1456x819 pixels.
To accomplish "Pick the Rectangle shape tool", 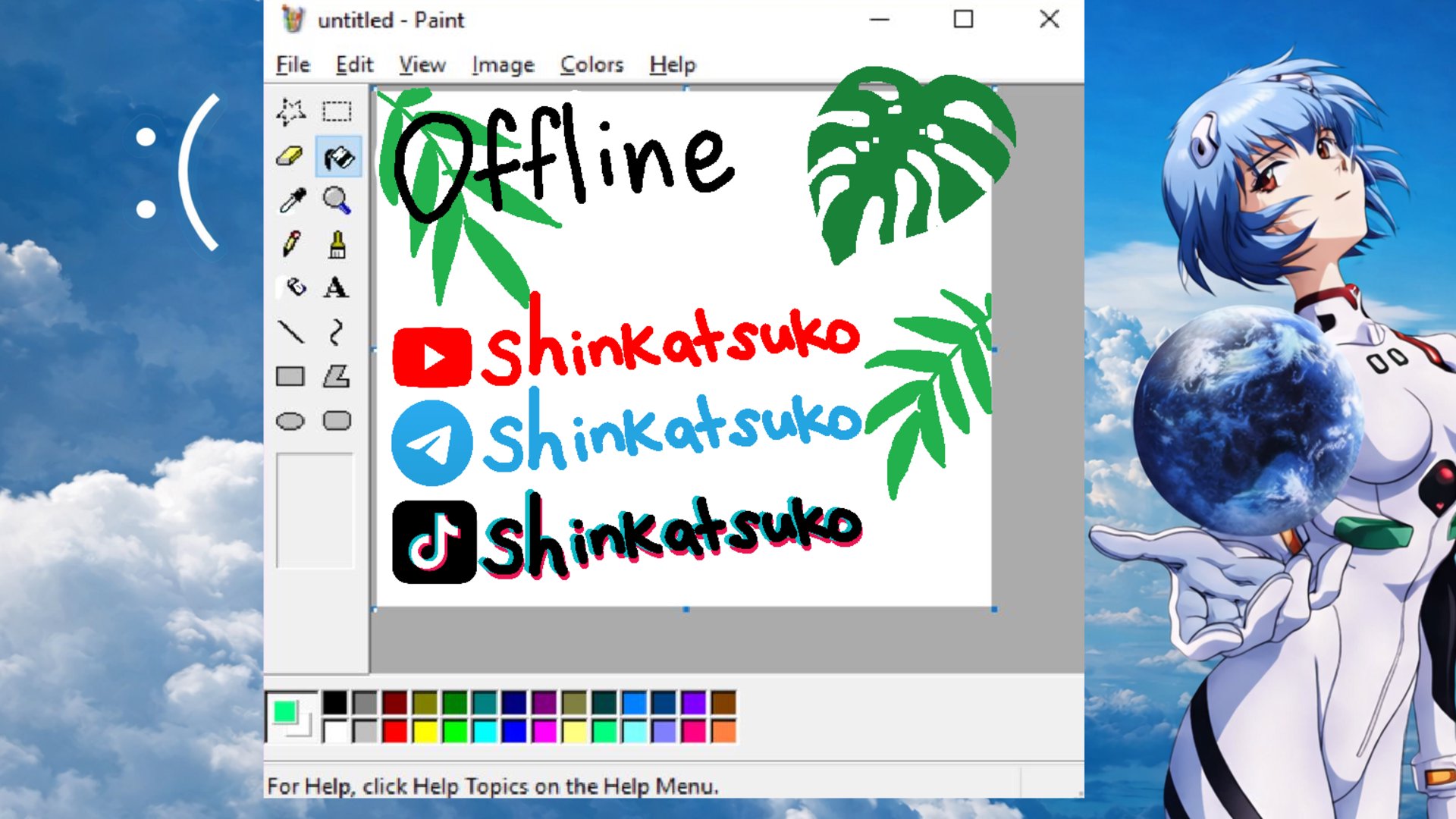I will click(x=290, y=376).
